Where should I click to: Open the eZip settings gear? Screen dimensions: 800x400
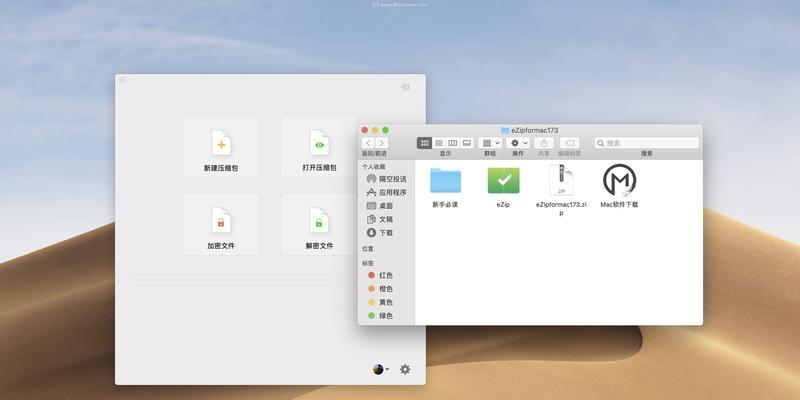point(405,369)
